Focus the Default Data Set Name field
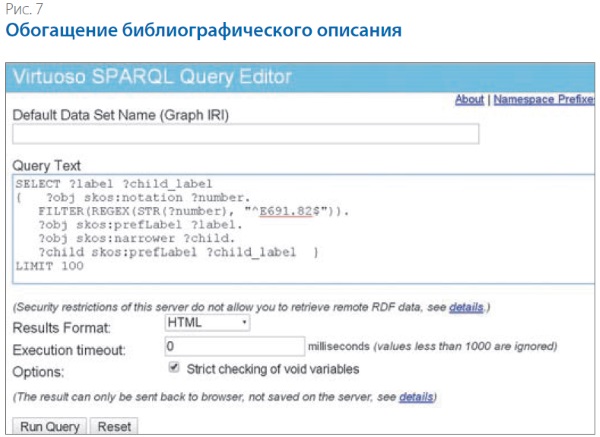Viewport: 600px width, 437px height. (x=246, y=134)
